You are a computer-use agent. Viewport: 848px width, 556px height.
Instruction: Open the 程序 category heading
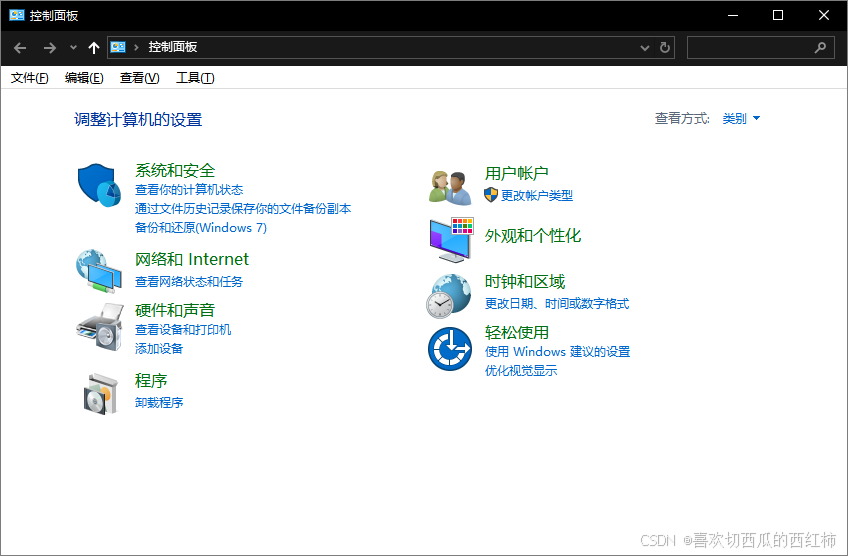[151, 380]
